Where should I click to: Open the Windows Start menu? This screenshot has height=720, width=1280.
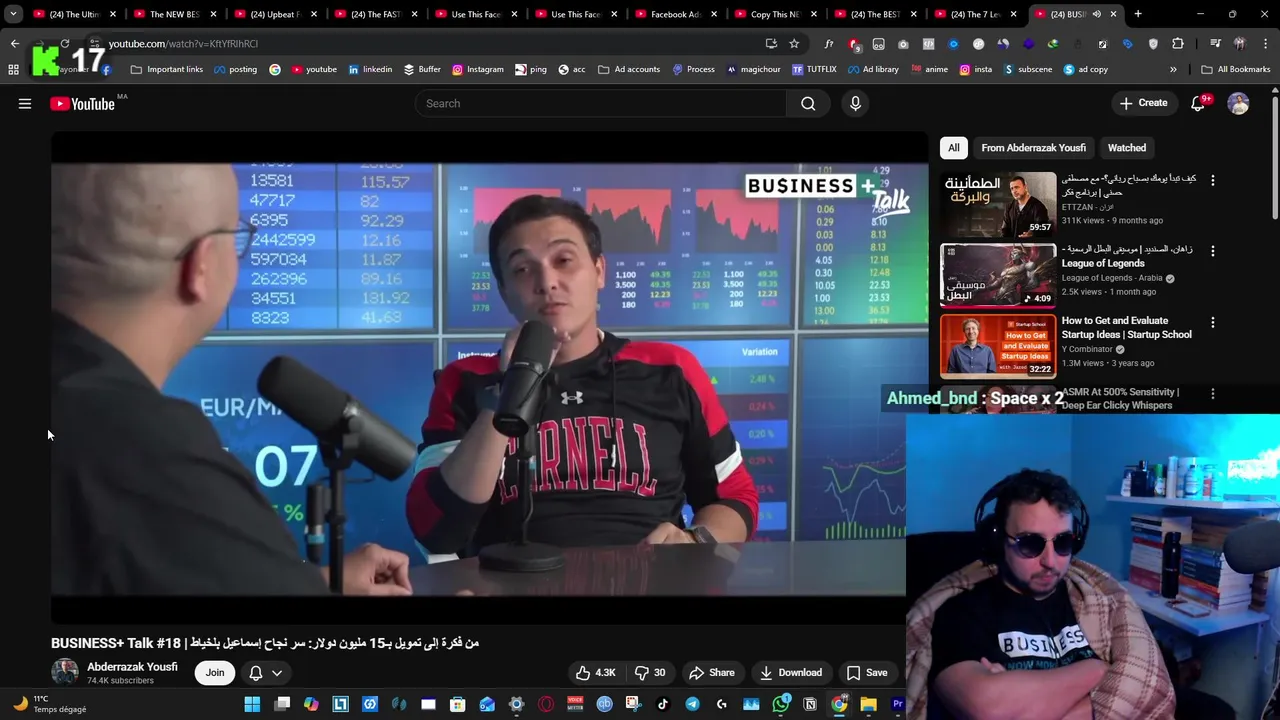click(x=252, y=704)
